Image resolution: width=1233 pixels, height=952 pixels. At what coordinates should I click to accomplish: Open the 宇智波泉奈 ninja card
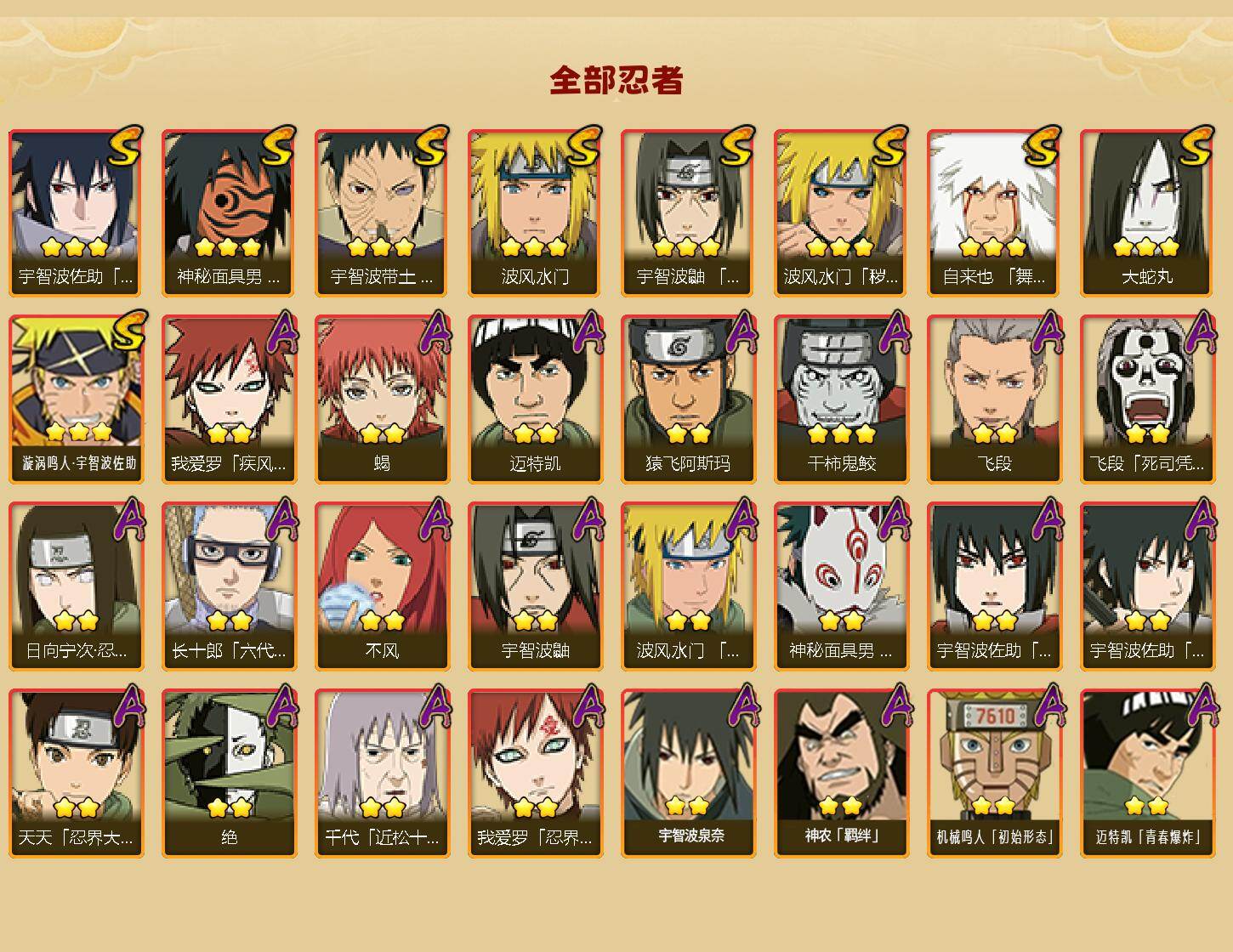point(688,773)
